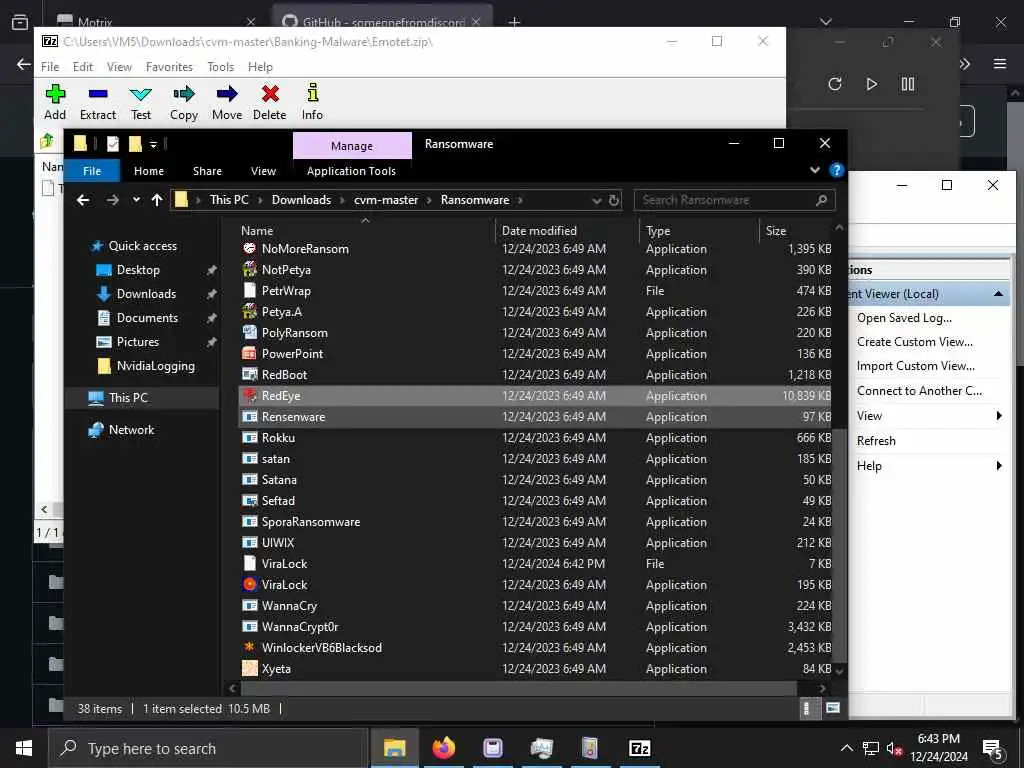Click Open Saved Log in Event Viewer

click(904, 318)
